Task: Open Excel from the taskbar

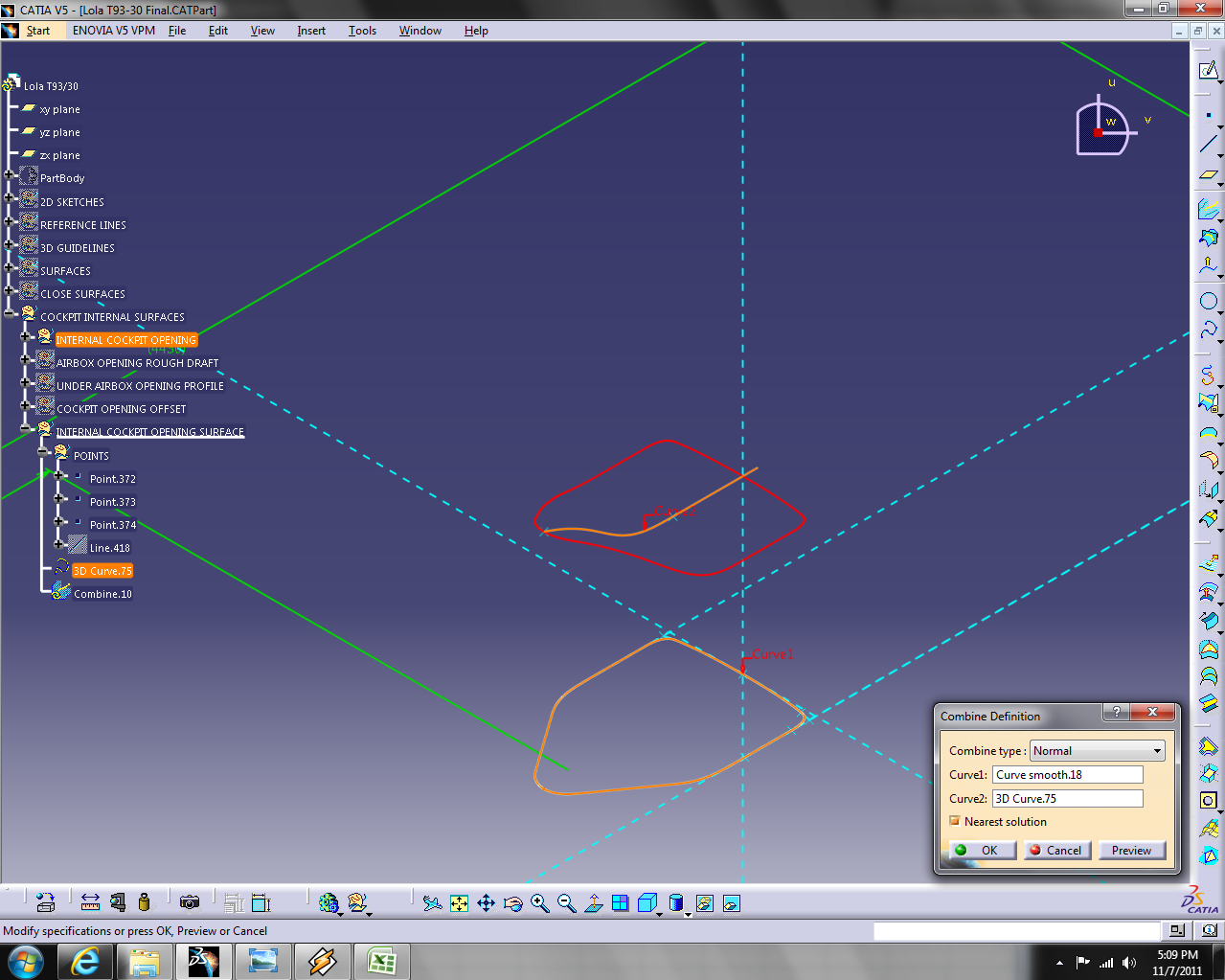Action: point(382,961)
